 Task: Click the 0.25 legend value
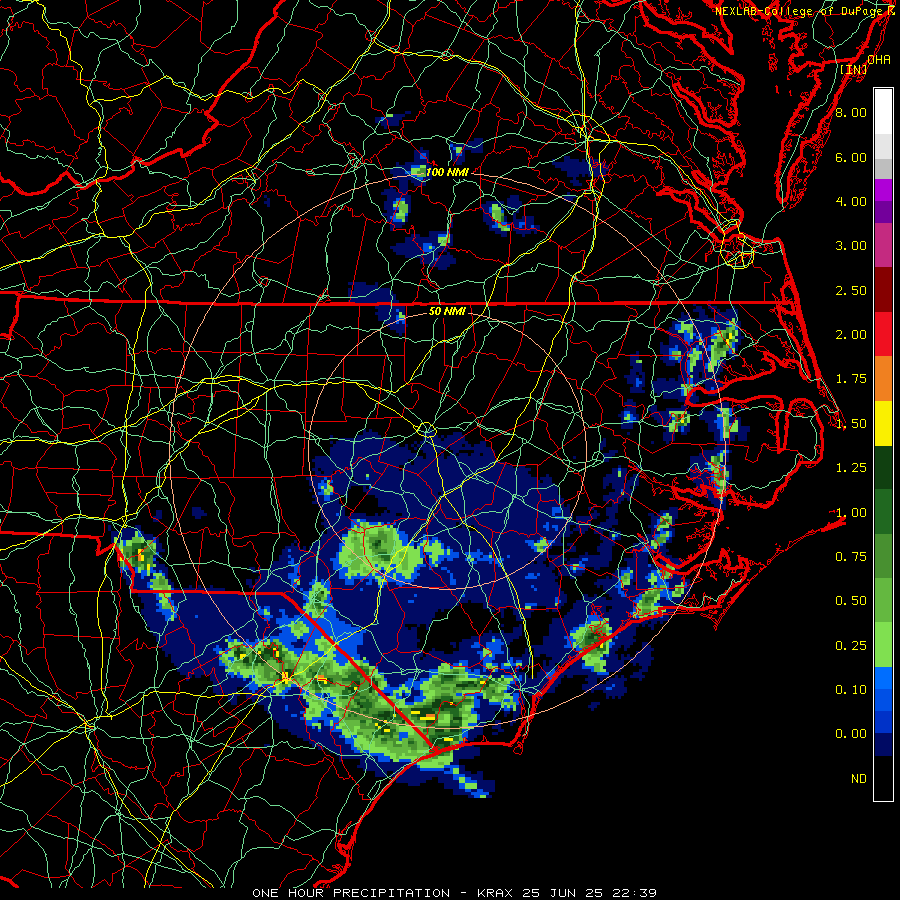pos(851,646)
